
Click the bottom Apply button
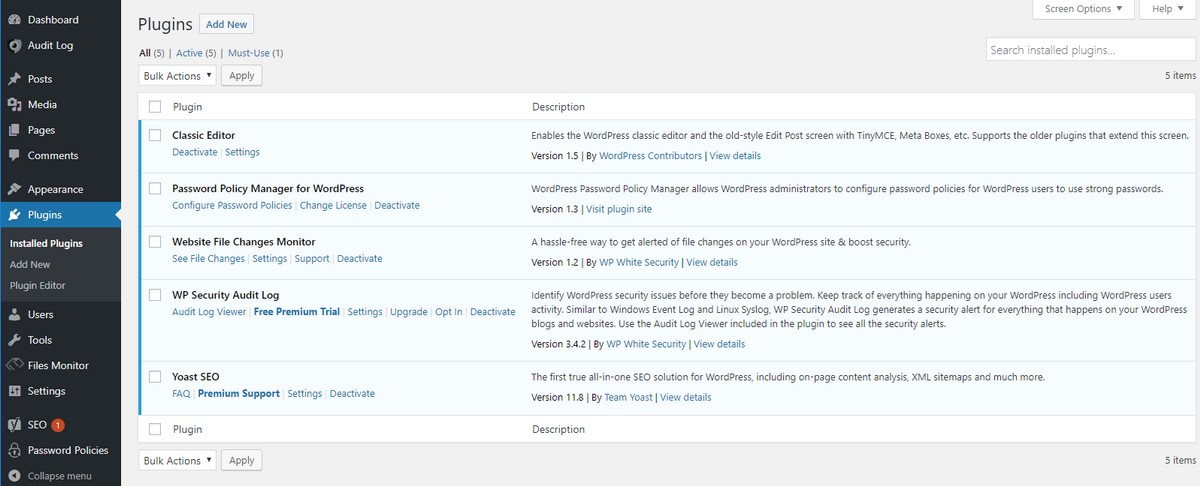(242, 460)
